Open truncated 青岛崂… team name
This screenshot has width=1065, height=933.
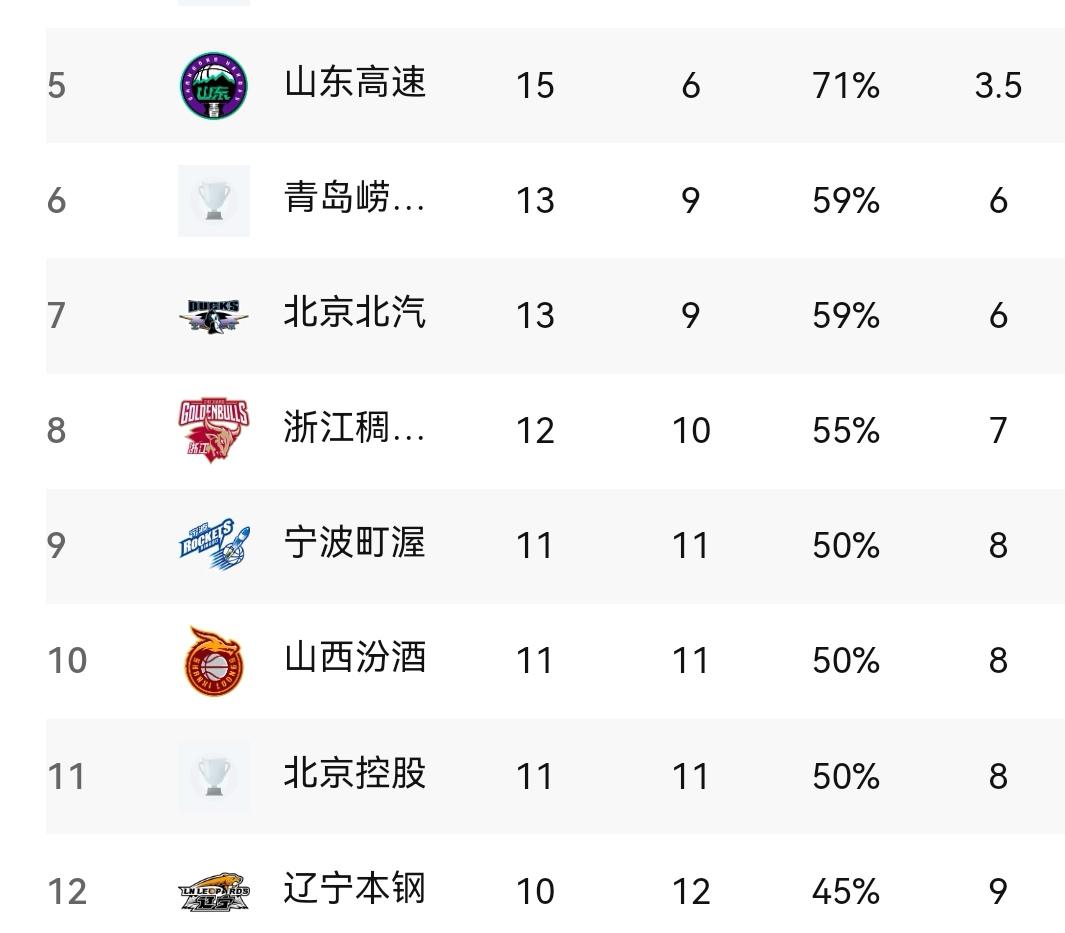tap(355, 198)
